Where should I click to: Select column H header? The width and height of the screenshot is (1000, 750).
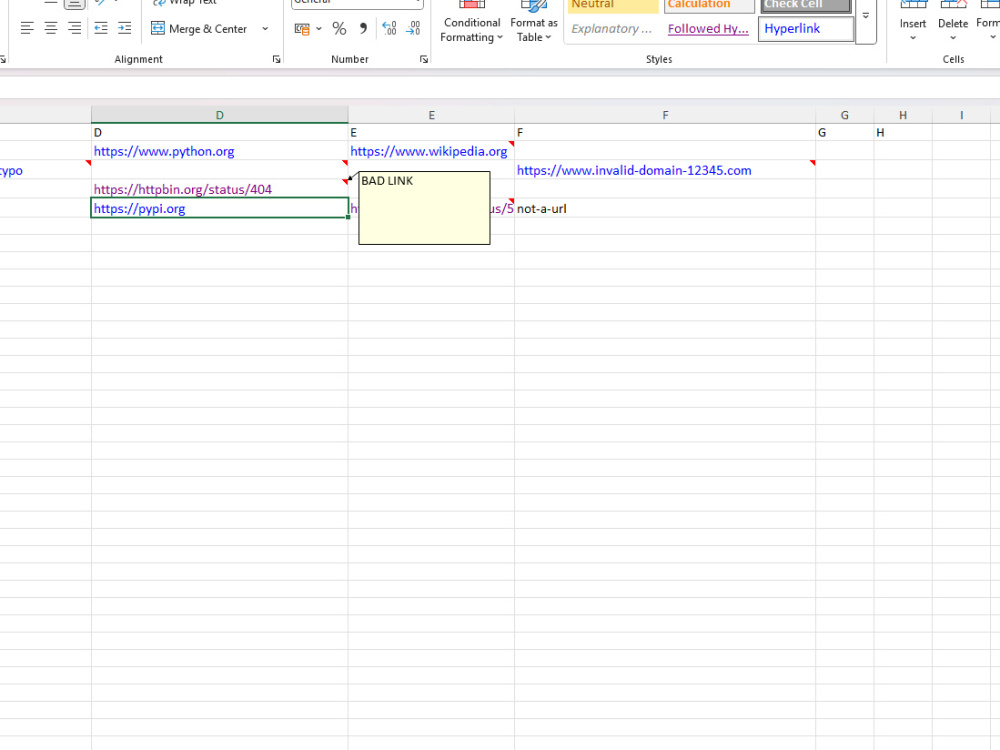(x=902, y=115)
